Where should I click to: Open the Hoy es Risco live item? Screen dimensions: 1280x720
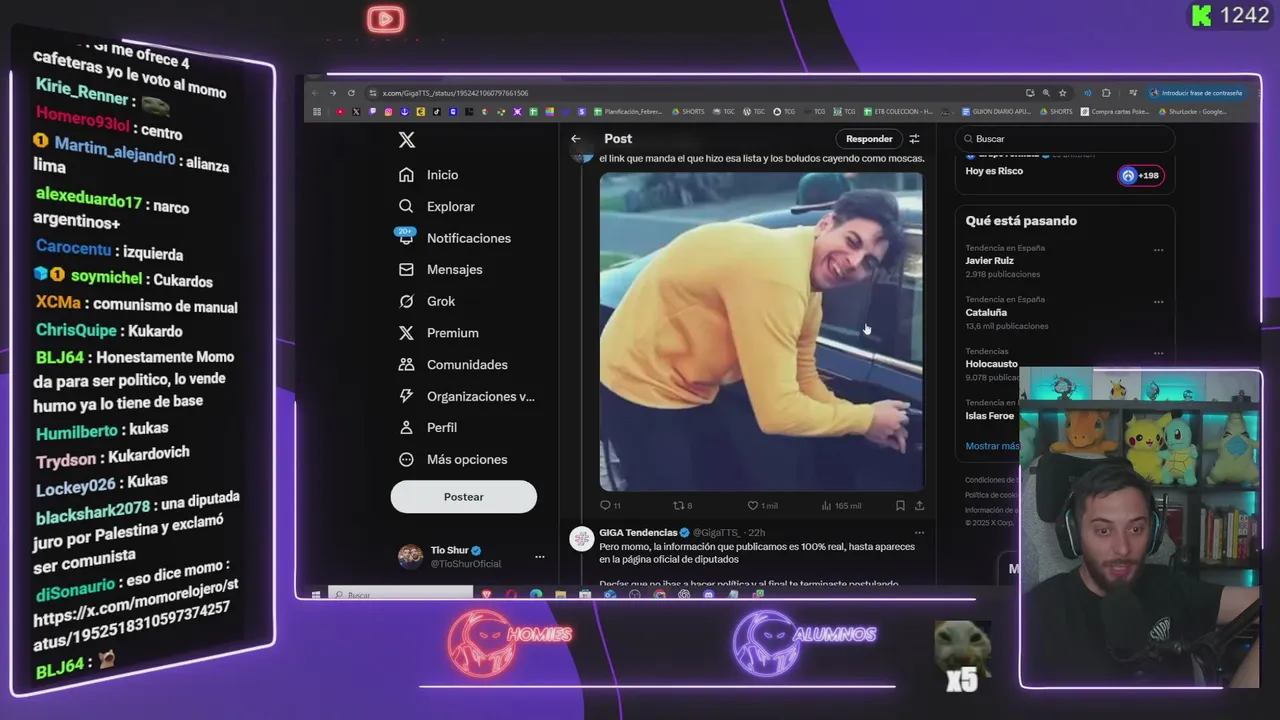pos(994,171)
